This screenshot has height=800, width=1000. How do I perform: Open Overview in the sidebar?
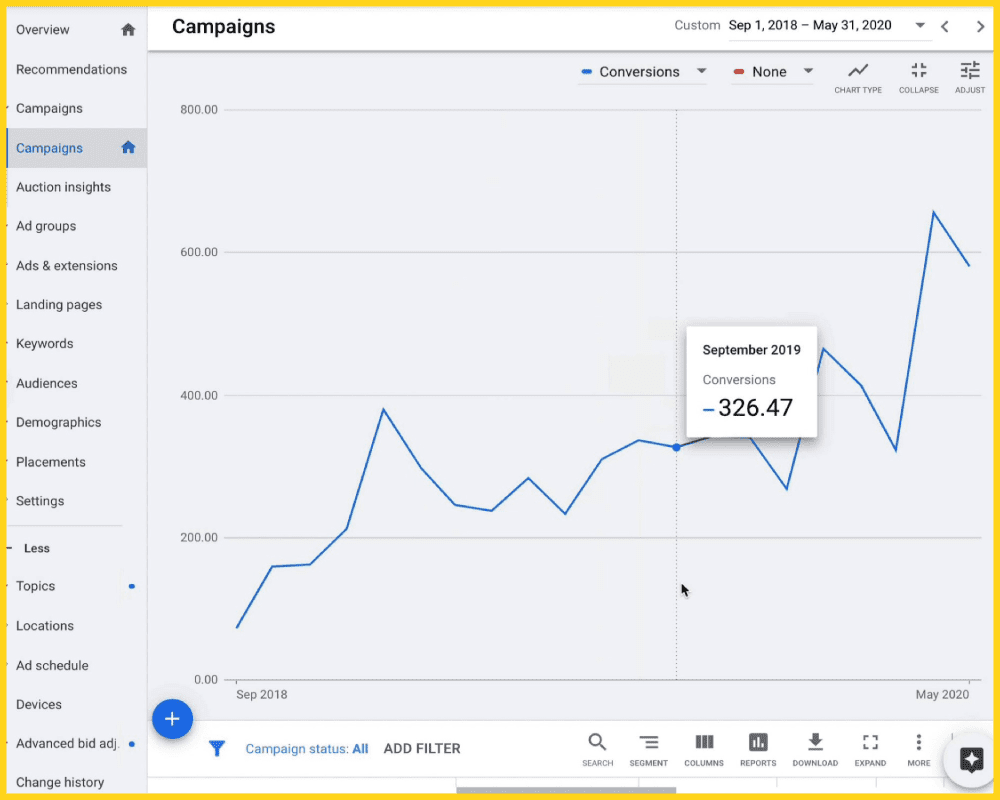click(43, 30)
